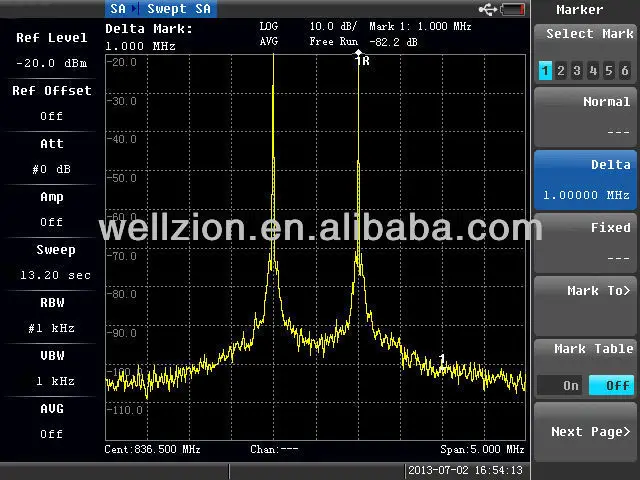Select marker number 3
Image resolution: width=640 pixels, height=480 pixels.
click(577, 71)
